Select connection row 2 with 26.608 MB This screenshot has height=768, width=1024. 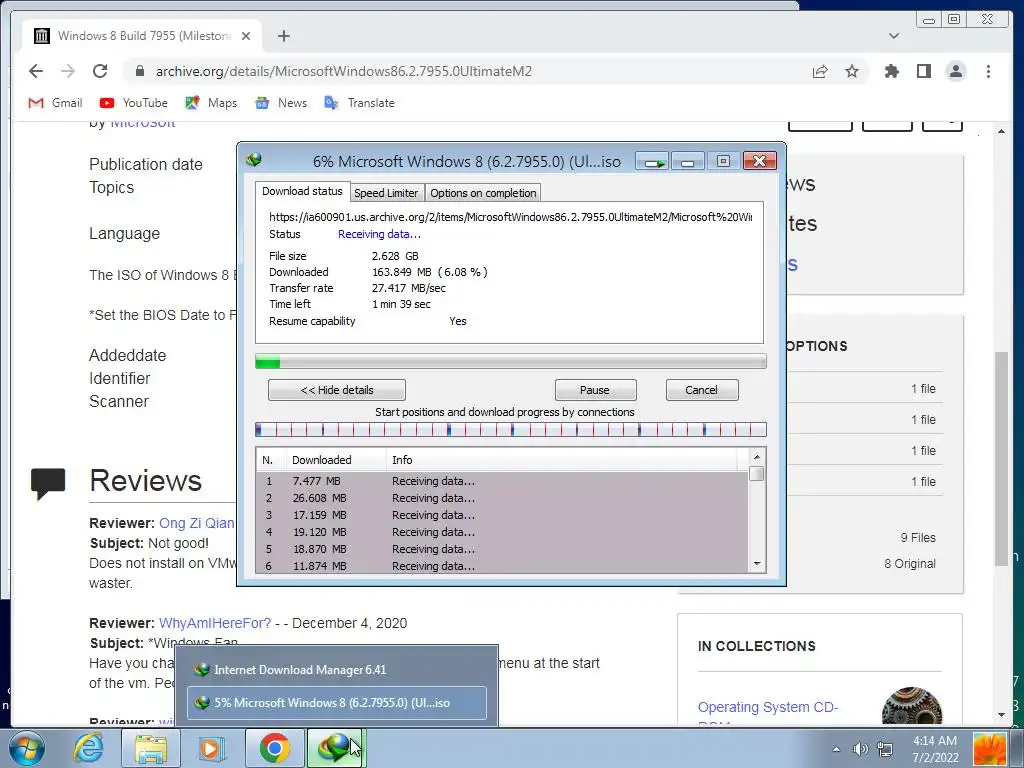pyautogui.click(x=502, y=498)
